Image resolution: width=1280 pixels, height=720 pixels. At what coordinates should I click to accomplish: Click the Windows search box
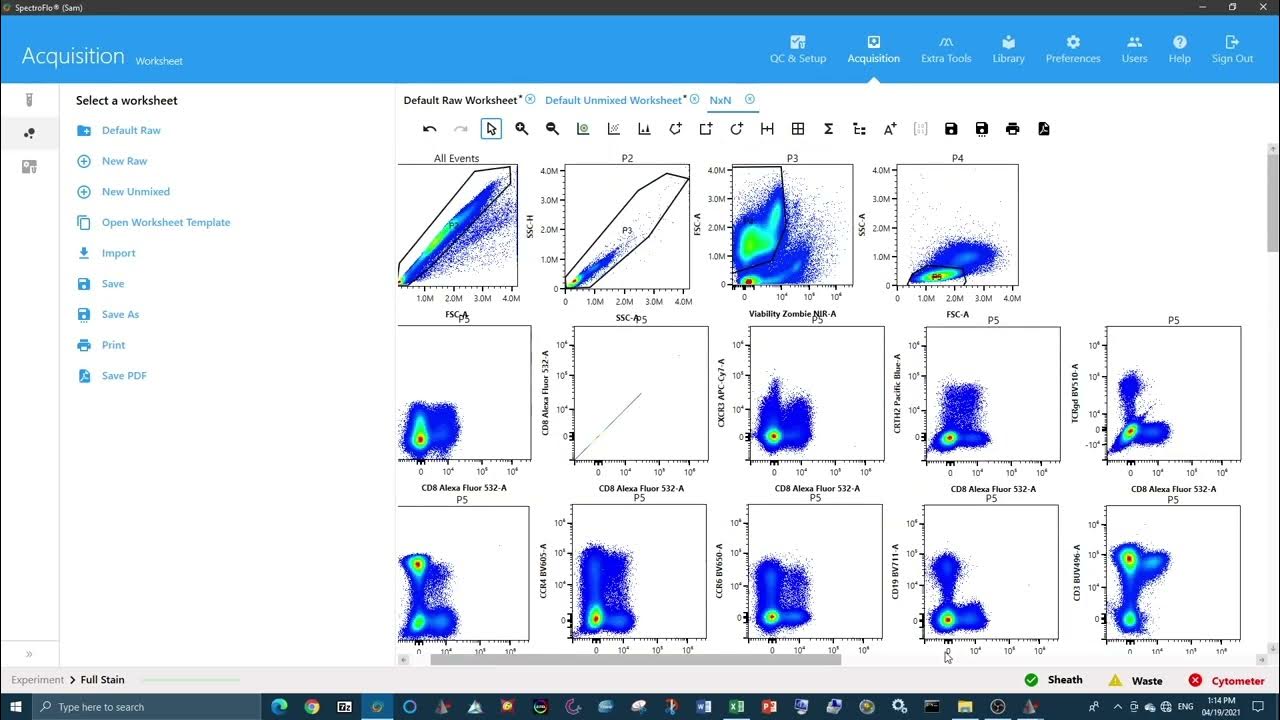[147, 707]
